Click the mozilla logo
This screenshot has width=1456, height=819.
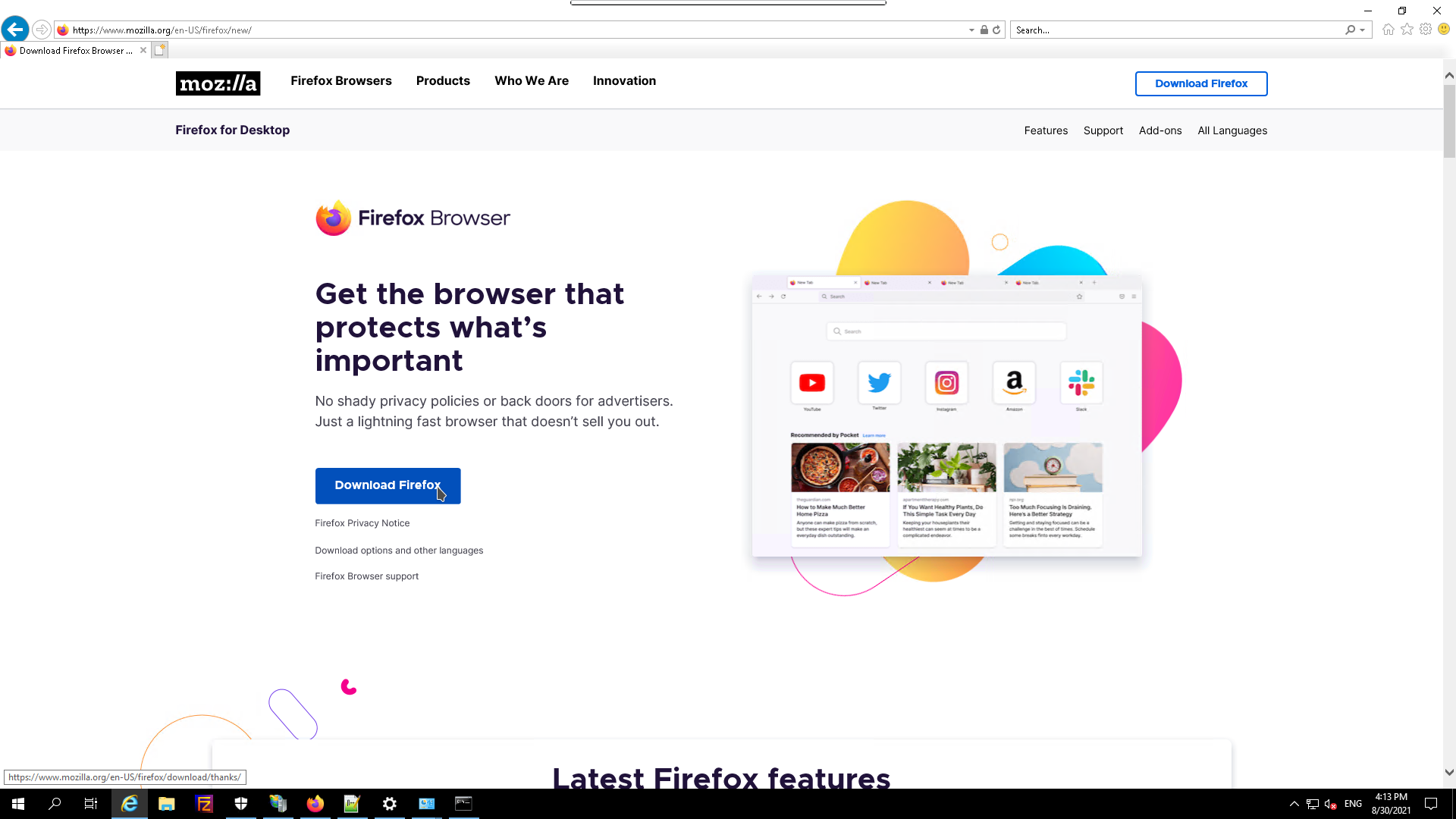click(218, 83)
